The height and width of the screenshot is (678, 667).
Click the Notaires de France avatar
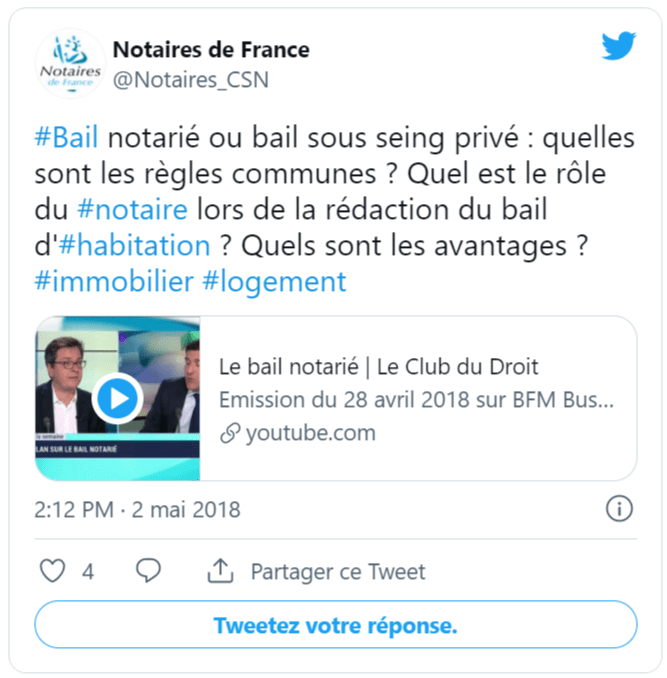(x=70, y=64)
